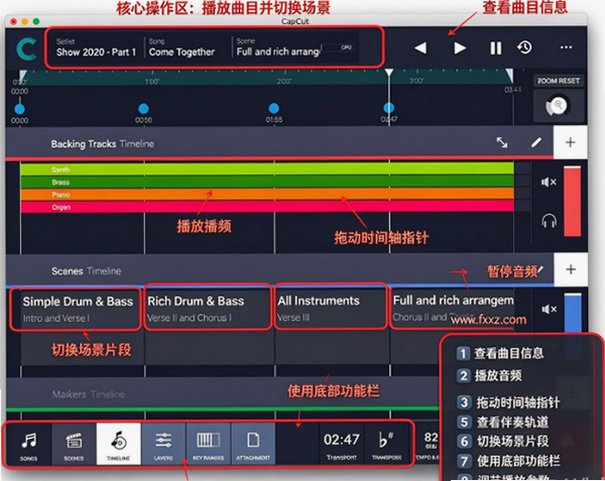Click the 2'00" ruler label
This screenshot has height=481, width=605.
click(284, 81)
